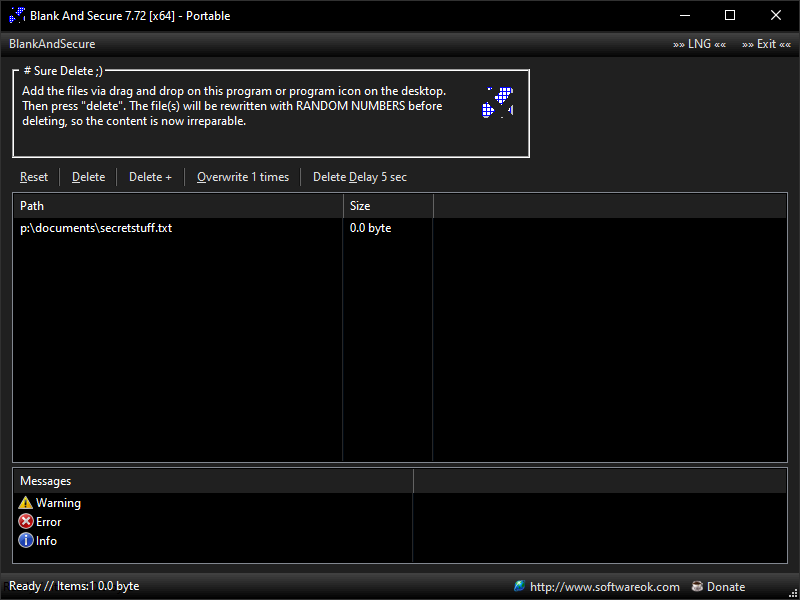Click the Donate cup icon
800x600 pixels.
[697, 586]
